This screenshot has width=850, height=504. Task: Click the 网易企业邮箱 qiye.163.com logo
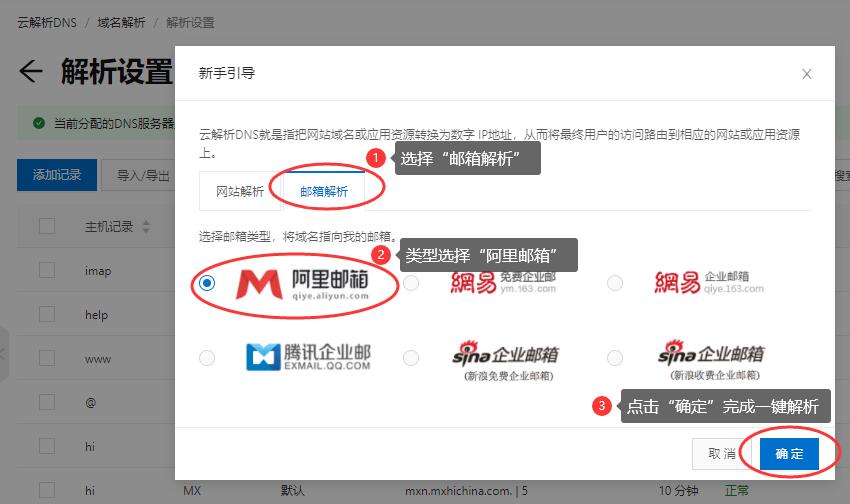pyautogui.click(x=709, y=282)
